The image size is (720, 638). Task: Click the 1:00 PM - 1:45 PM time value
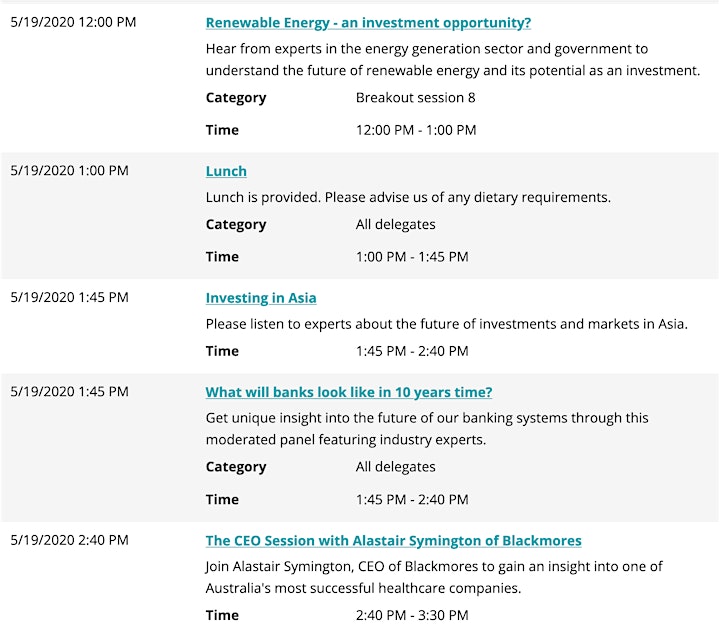[412, 257]
